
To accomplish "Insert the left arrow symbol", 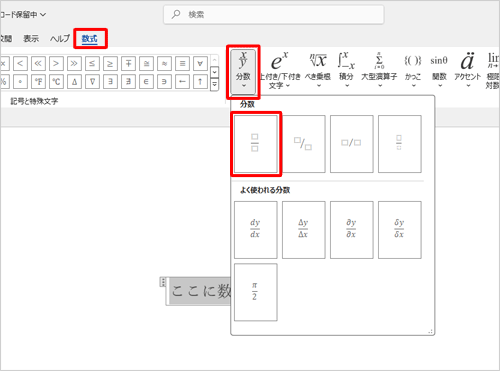I will (x=182, y=82).
